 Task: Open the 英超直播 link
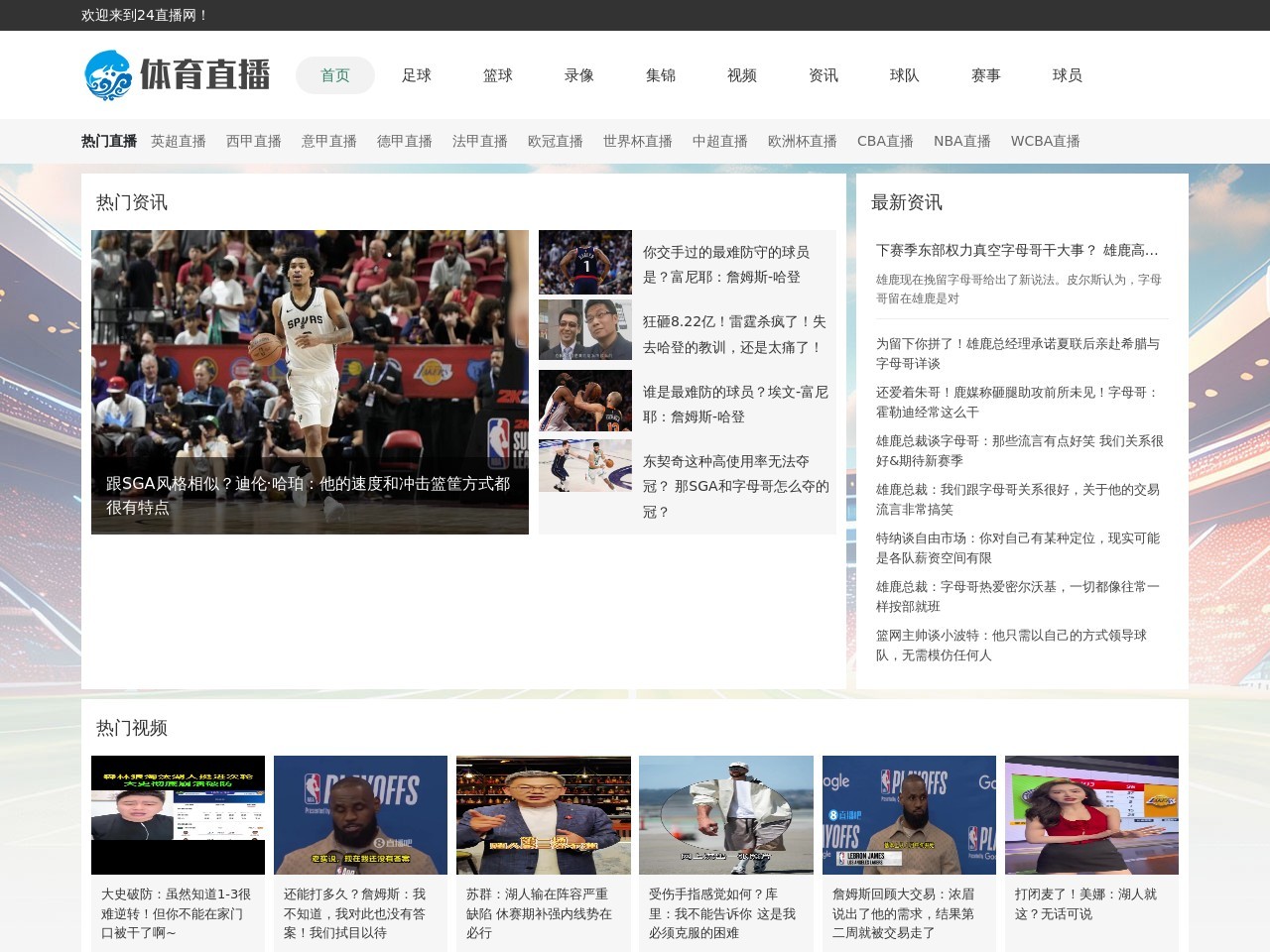tap(179, 141)
